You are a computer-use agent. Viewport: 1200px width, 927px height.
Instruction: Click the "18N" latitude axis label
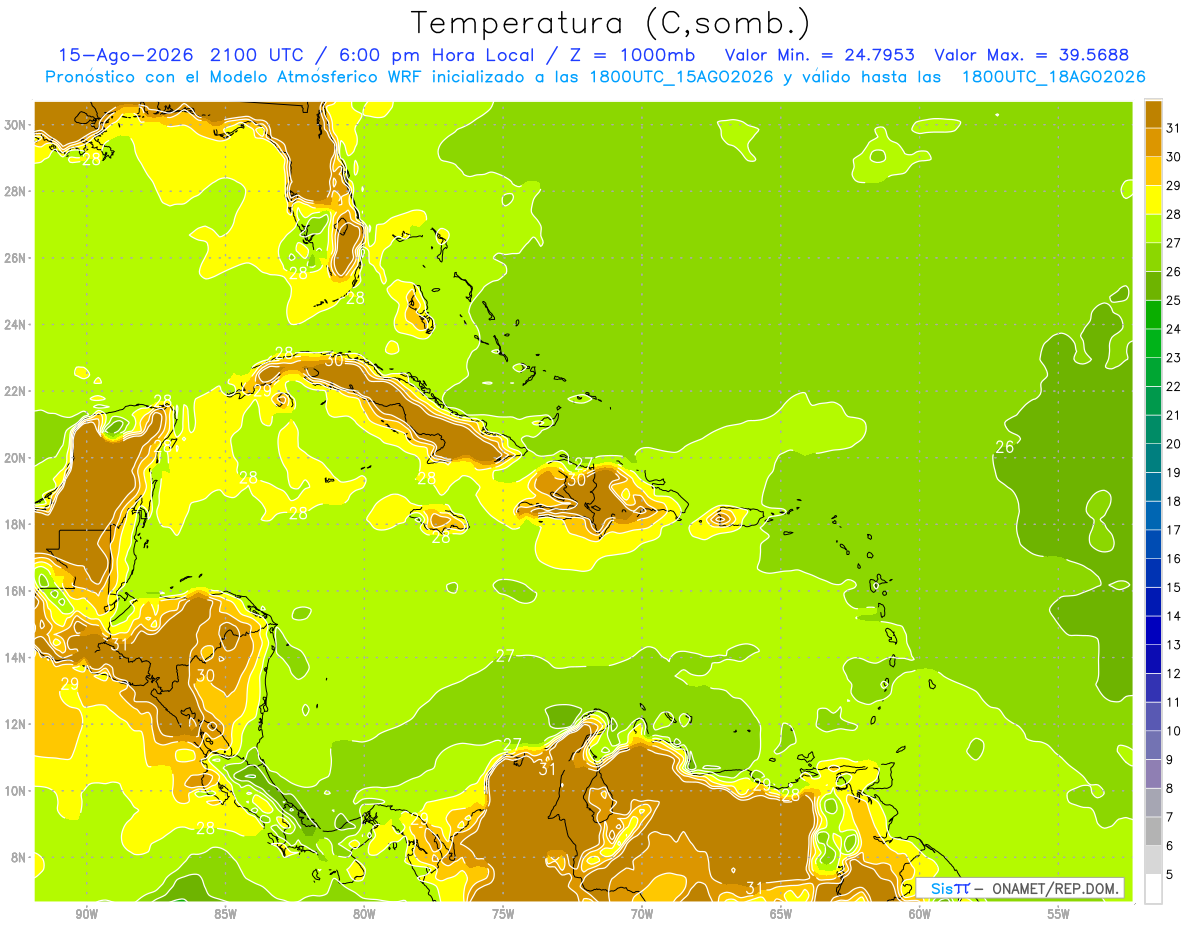pyautogui.click(x=17, y=524)
